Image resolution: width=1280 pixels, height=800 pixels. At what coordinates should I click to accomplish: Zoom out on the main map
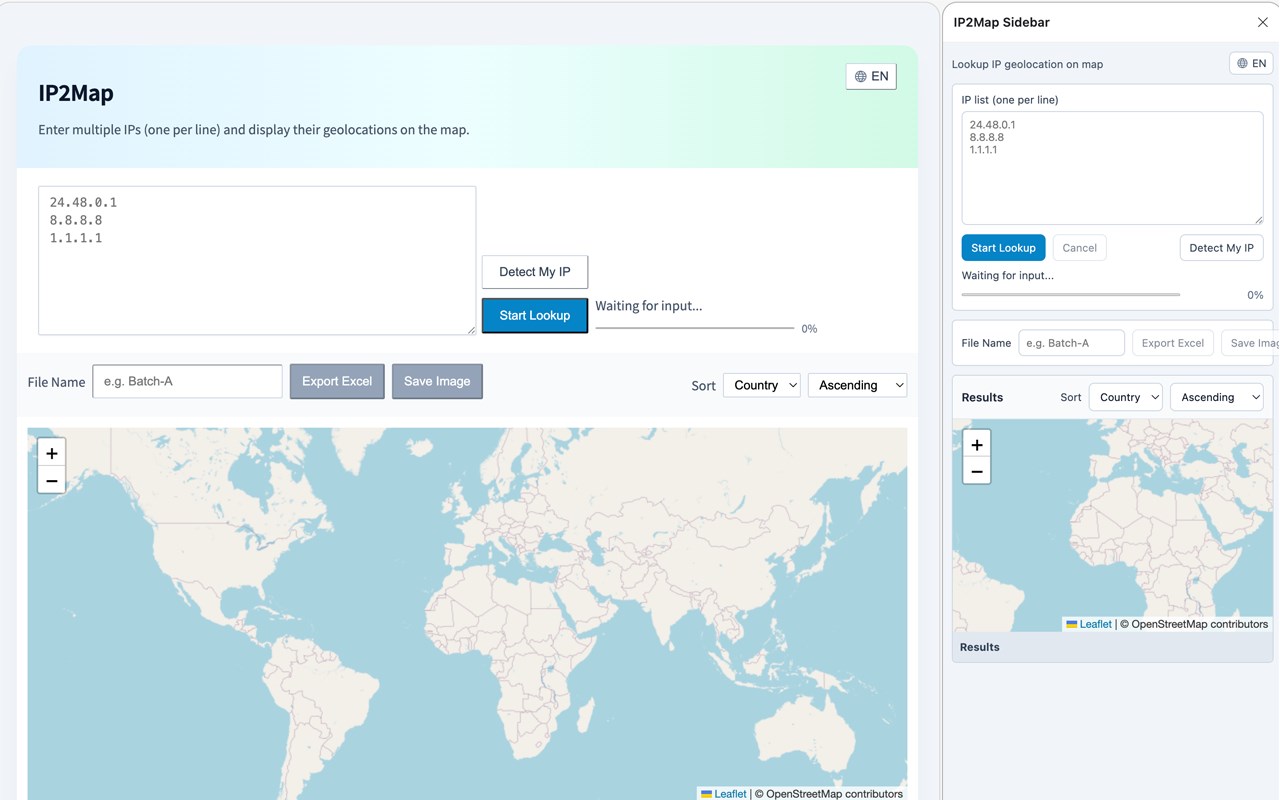point(52,480)
